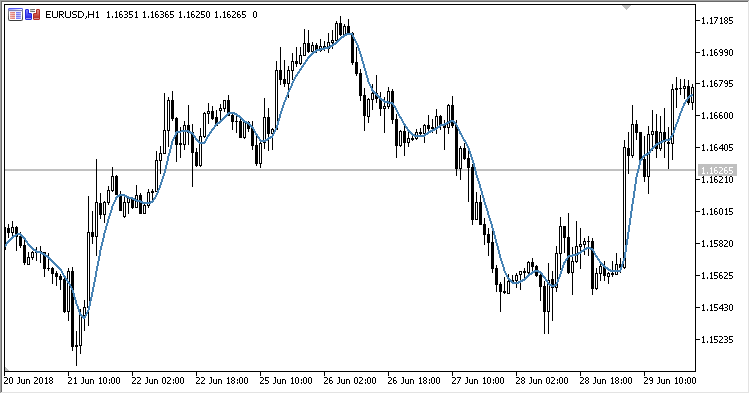Click the 26 Jun 02:00 time label
Viewport: 750px width, 394px height.
tap(350, 381)
